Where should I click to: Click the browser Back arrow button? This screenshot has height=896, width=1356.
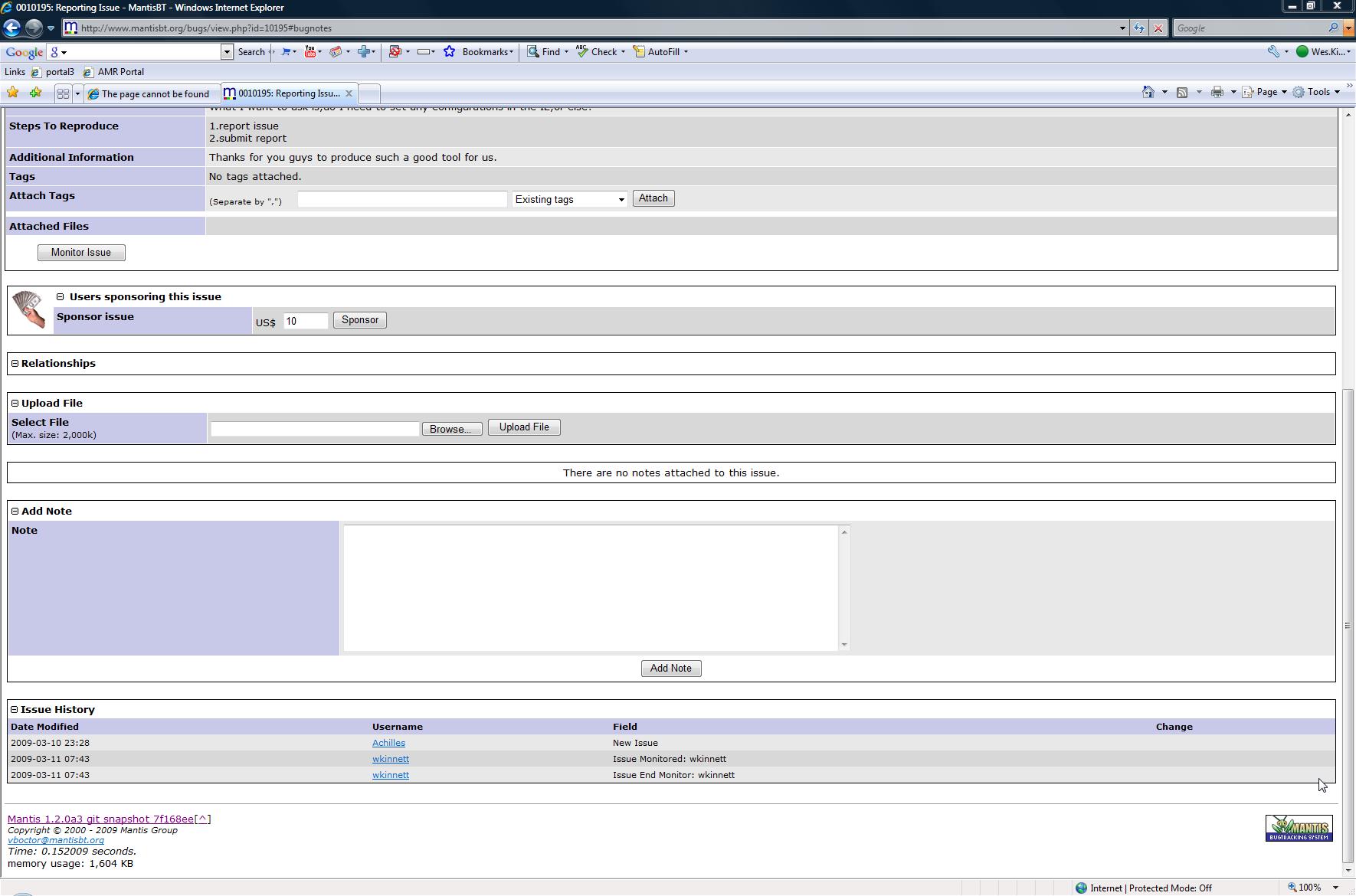12,28
